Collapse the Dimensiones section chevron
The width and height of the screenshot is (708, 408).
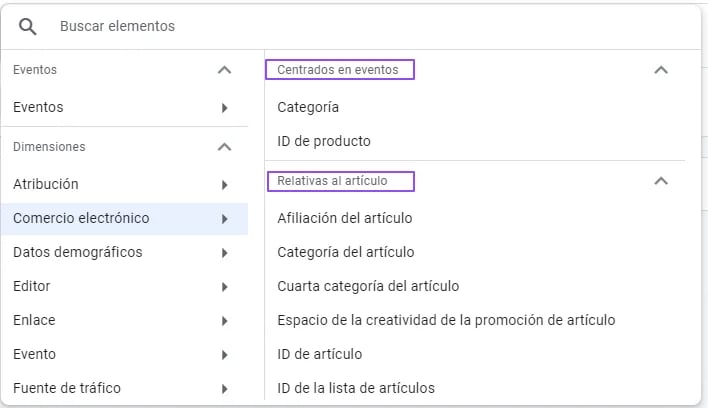(224, 147)
